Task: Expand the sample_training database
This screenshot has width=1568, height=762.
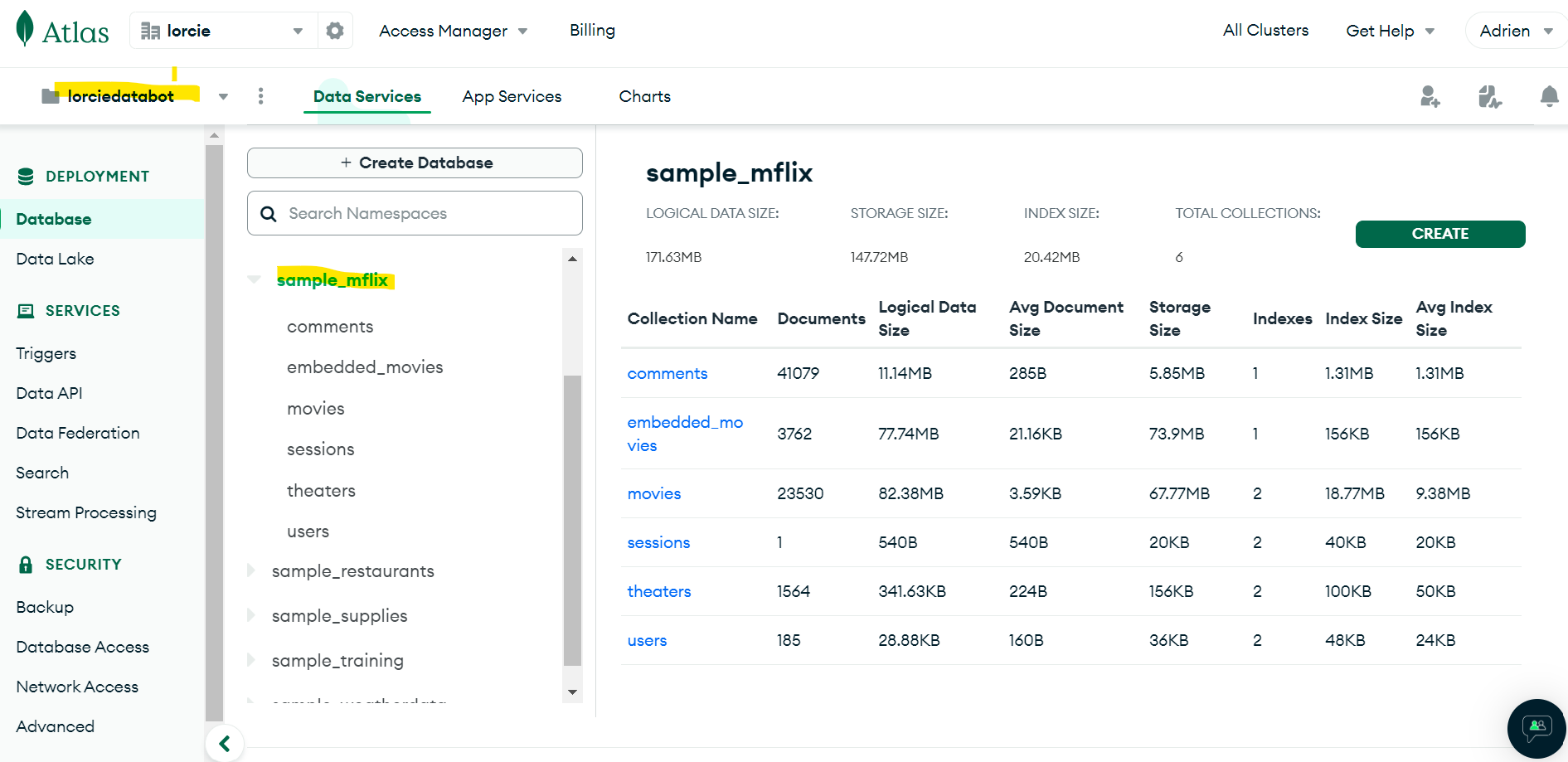Action: 251,660
